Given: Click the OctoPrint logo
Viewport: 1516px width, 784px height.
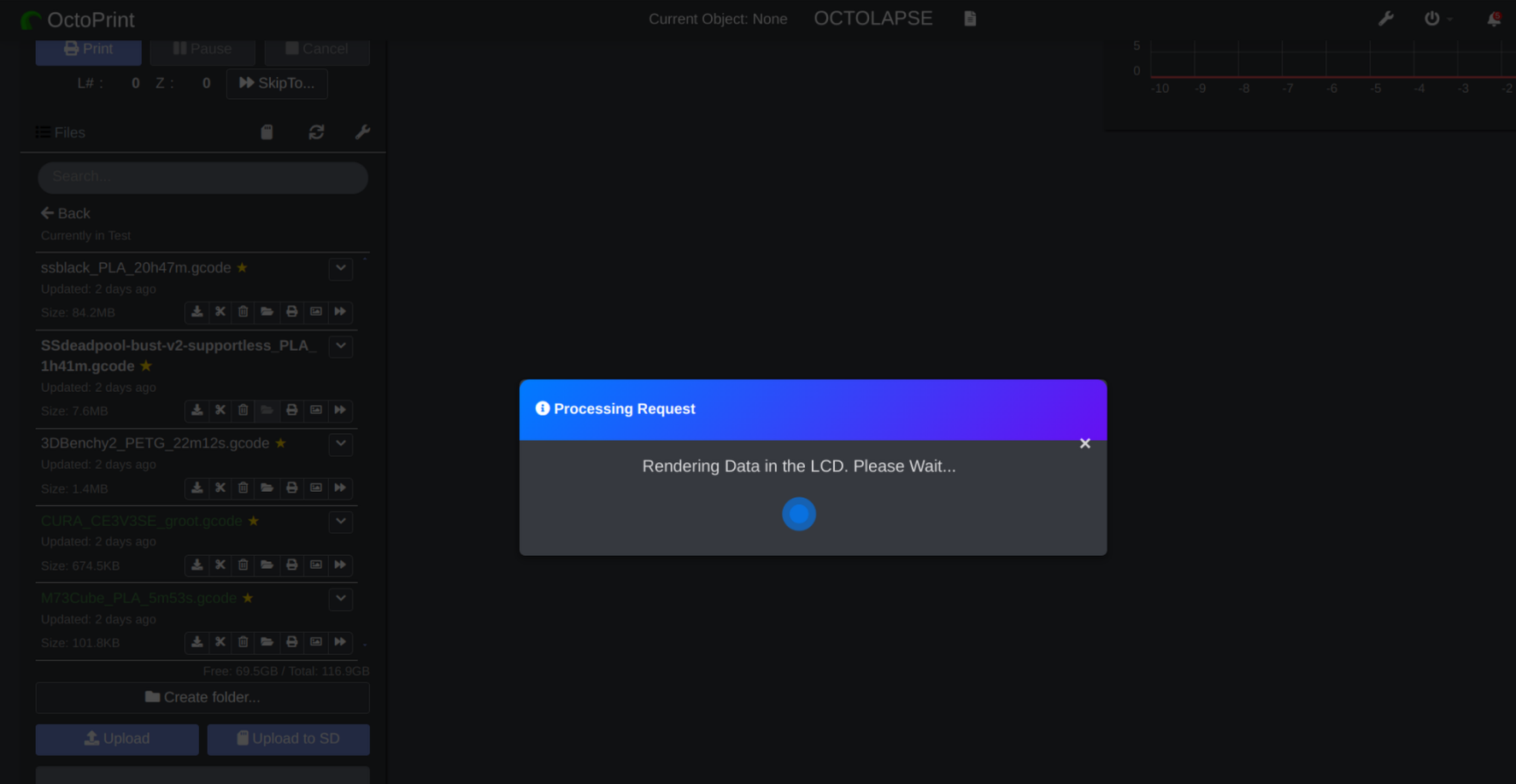Looking at the screenshot, I should [78, 20].
